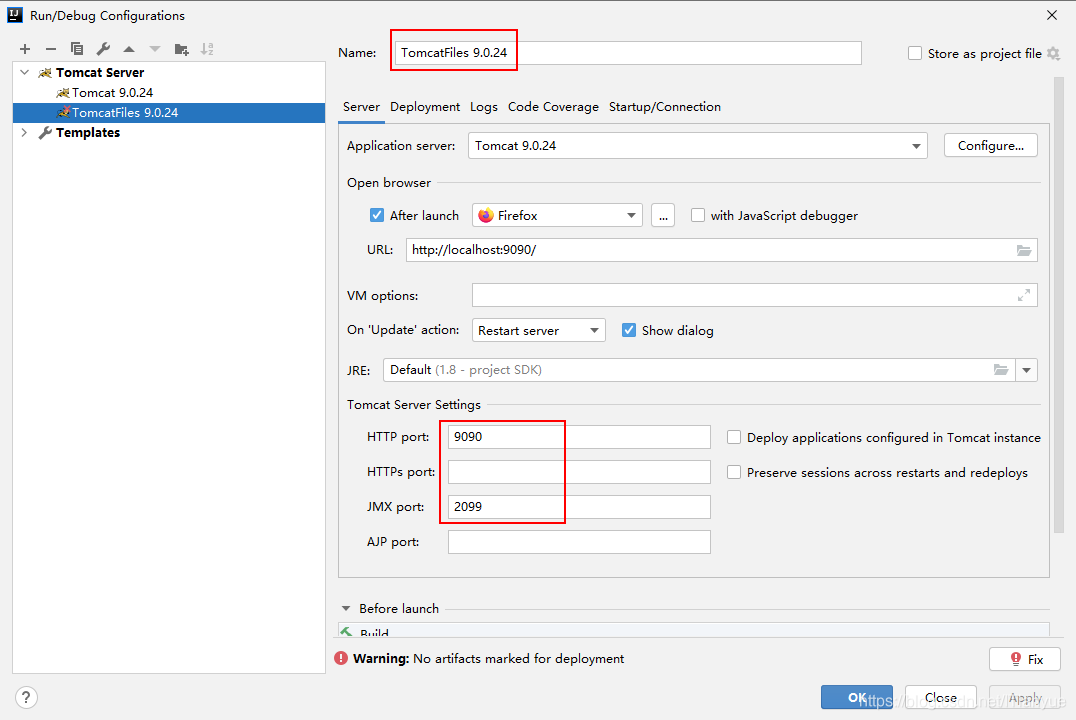Move configuration down with arrow icon
The image size is (1076, 720).
pyautogui.click(x=155, y=49)
